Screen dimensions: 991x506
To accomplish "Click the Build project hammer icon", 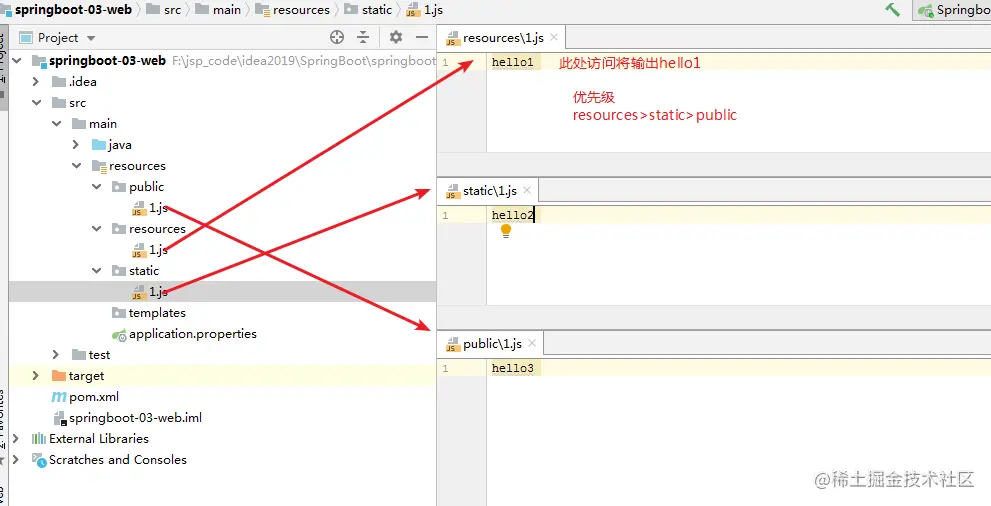I will coord(892,9).
